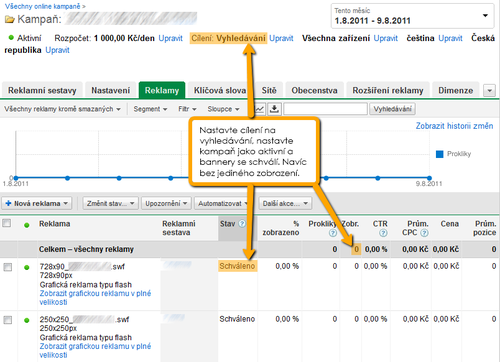Click Upravit next to Česká republika
The width and height of the screenshot is (500, 362).
(x=58, y=50)
